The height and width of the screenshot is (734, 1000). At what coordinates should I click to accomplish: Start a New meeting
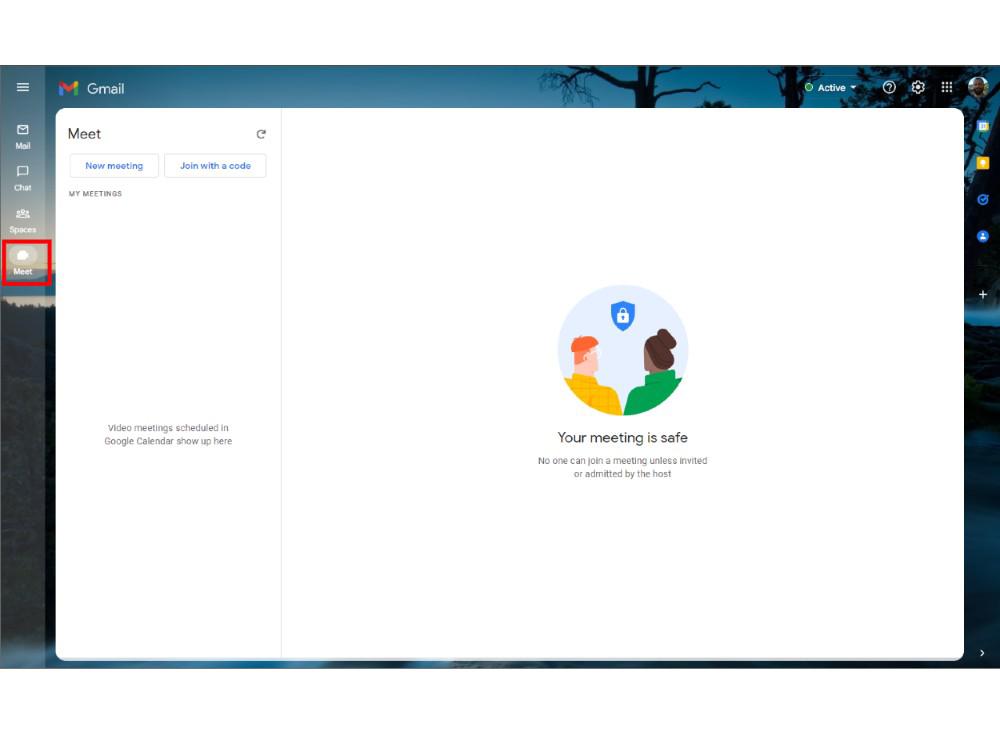[114, 166]
